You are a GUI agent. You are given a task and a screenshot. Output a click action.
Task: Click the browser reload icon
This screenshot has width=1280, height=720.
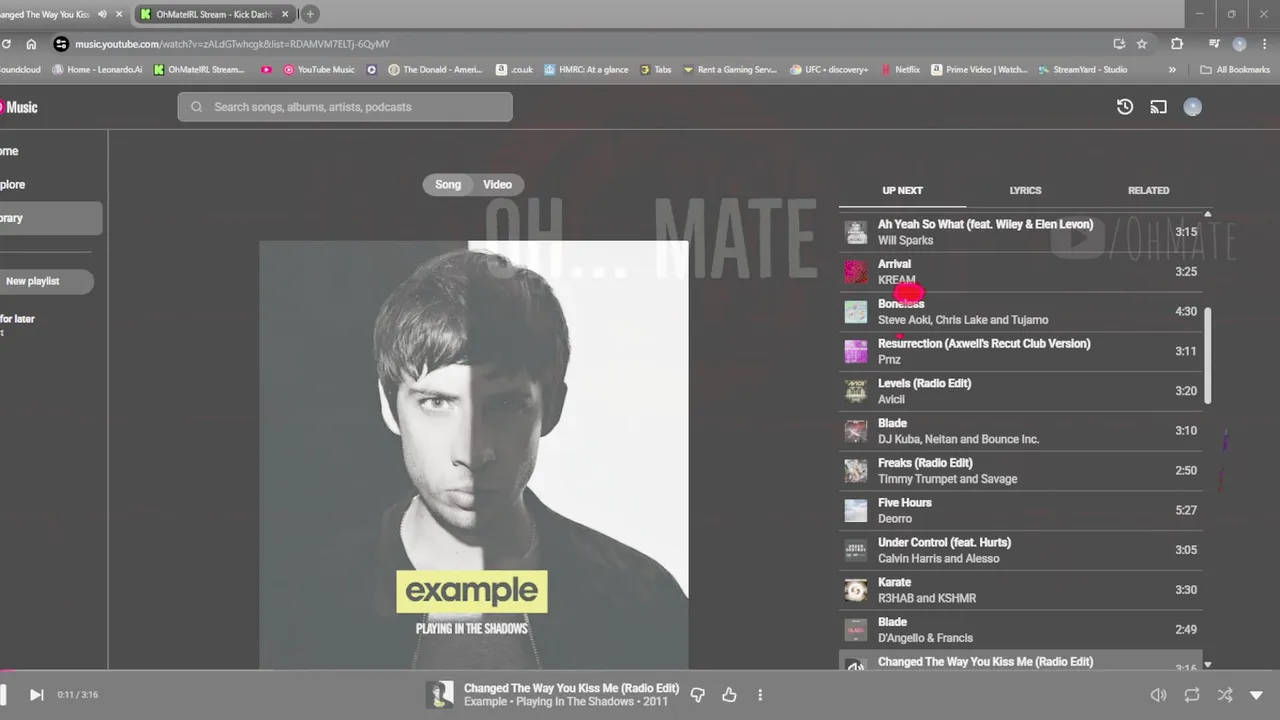pyautogui.click(x=5, y=44)
